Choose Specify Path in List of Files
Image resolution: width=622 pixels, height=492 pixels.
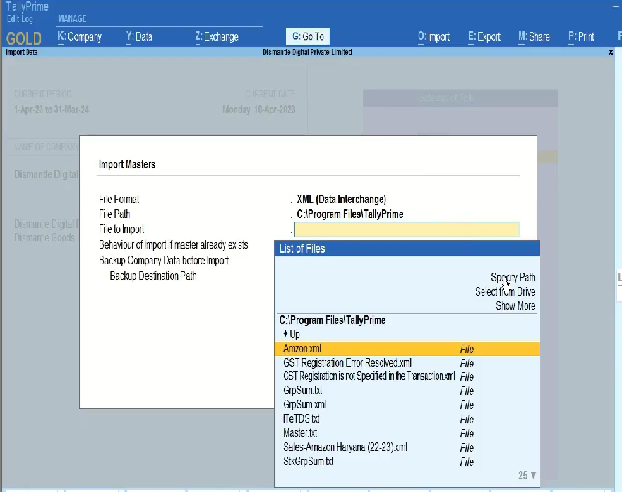513,277
